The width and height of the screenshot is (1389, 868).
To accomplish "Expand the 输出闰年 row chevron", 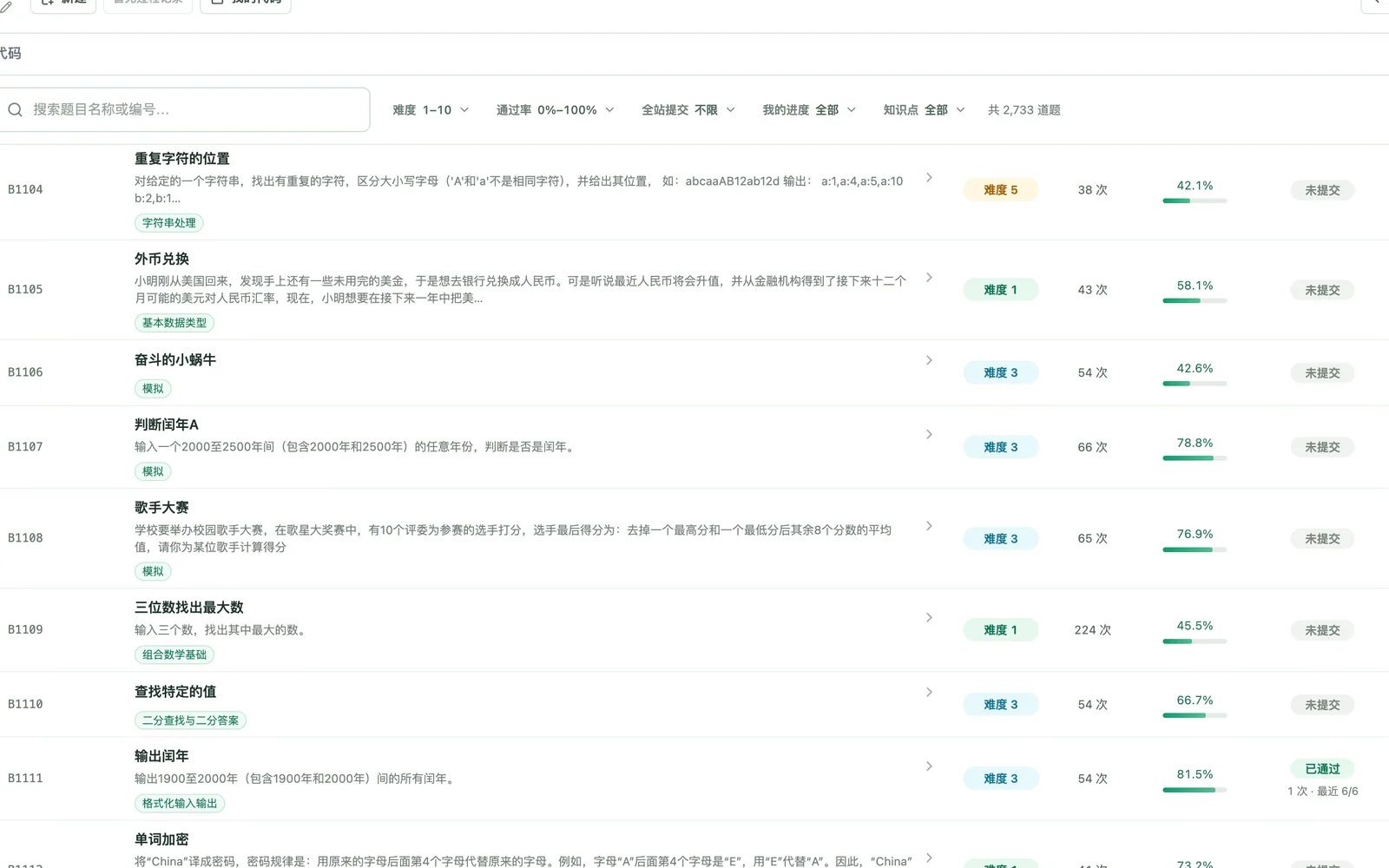I will click(929, 766).
